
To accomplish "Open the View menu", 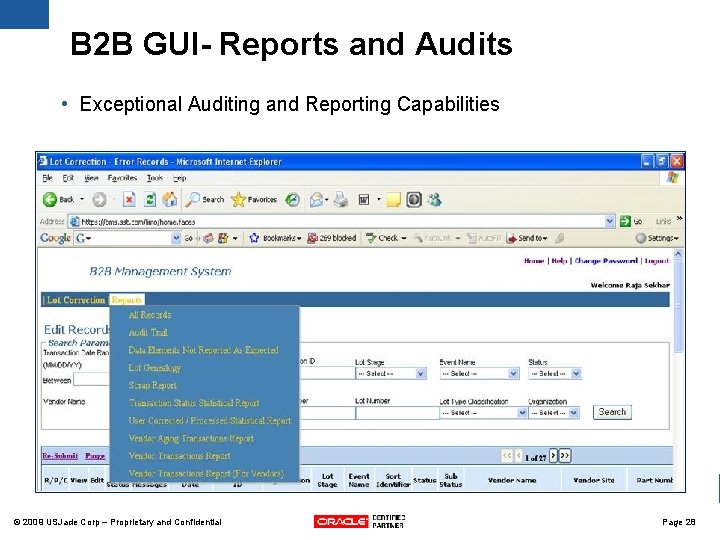I will [91, 178].
